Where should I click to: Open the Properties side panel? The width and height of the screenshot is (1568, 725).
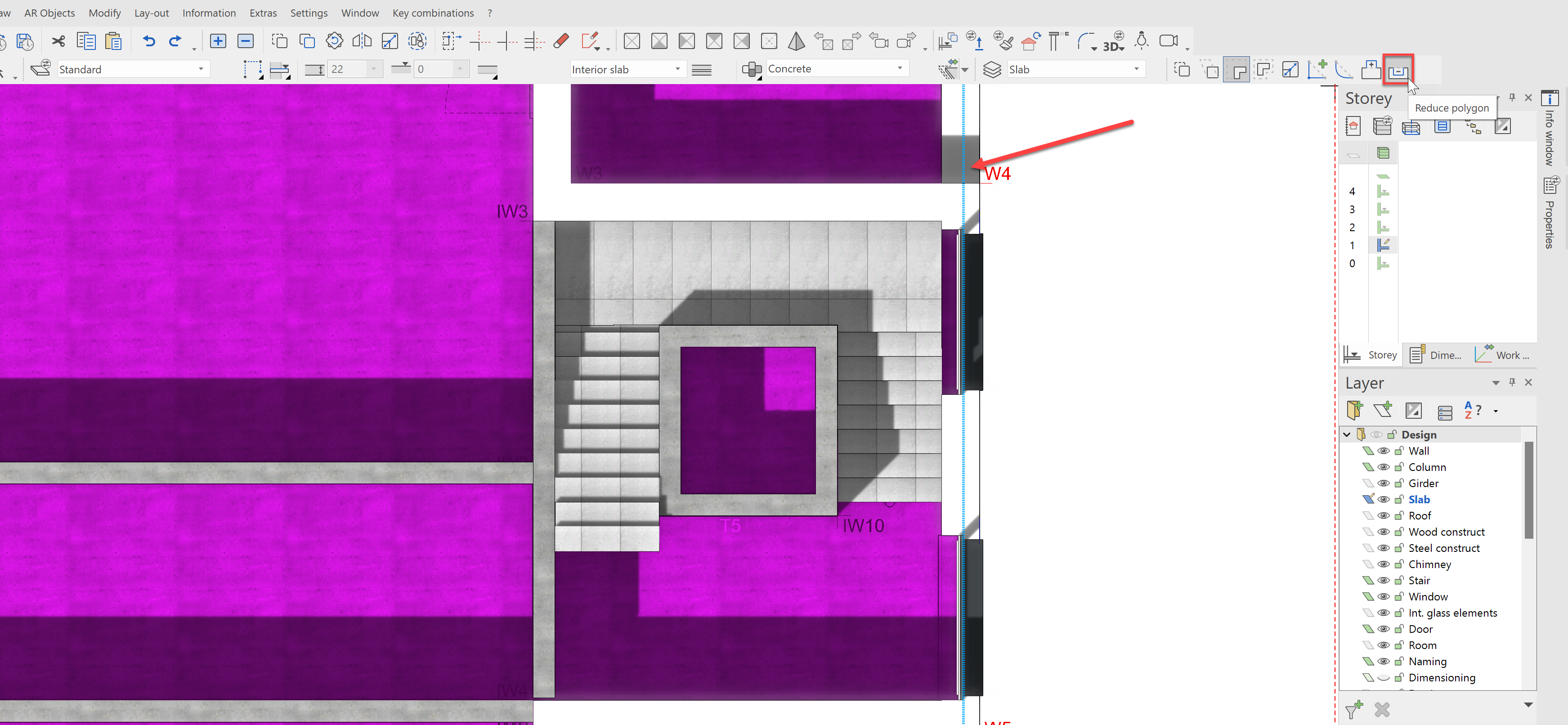point(1550,212)
